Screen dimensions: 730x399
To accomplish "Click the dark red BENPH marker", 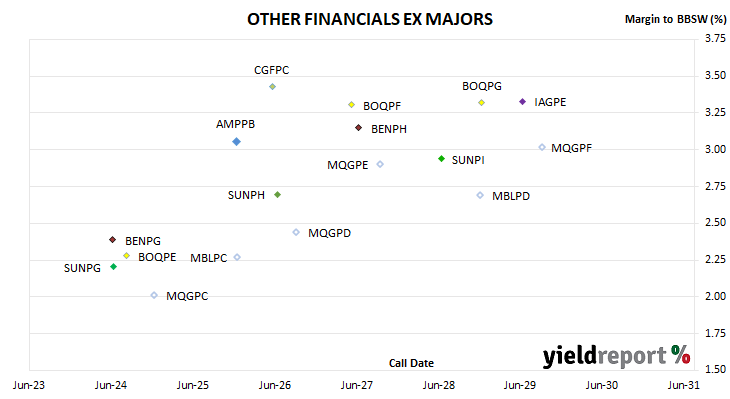I will (358, 128).
